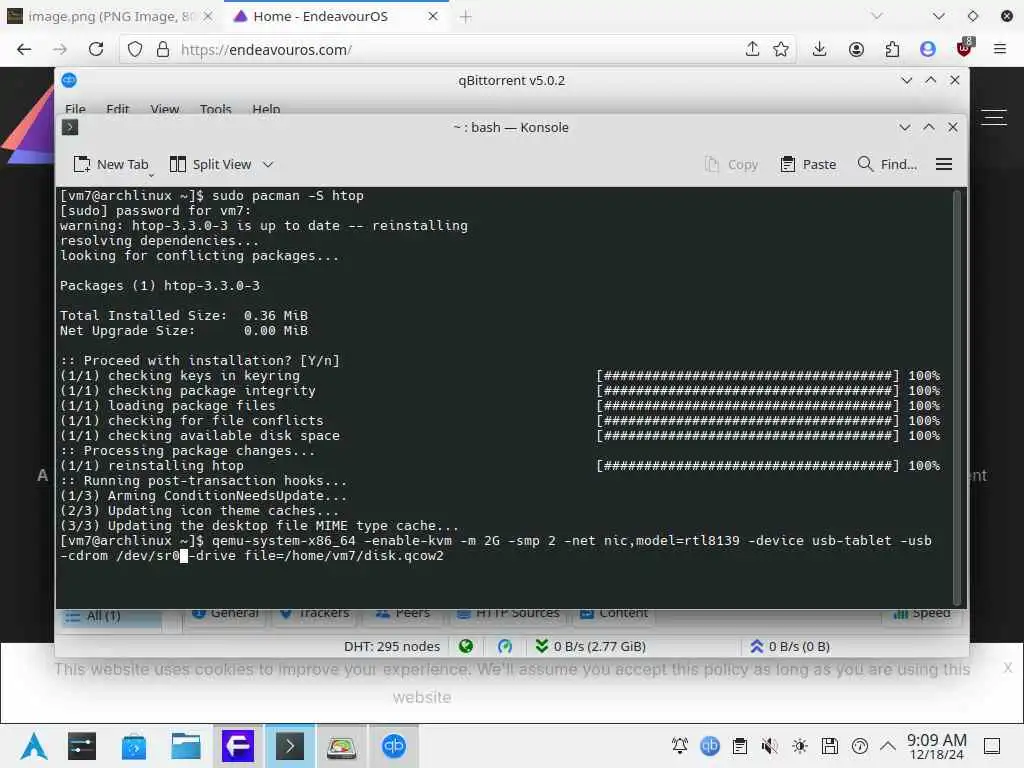The image size is (1024, 768).
Task: Click the notifications bell tray icon
Action: coord(680,746)
